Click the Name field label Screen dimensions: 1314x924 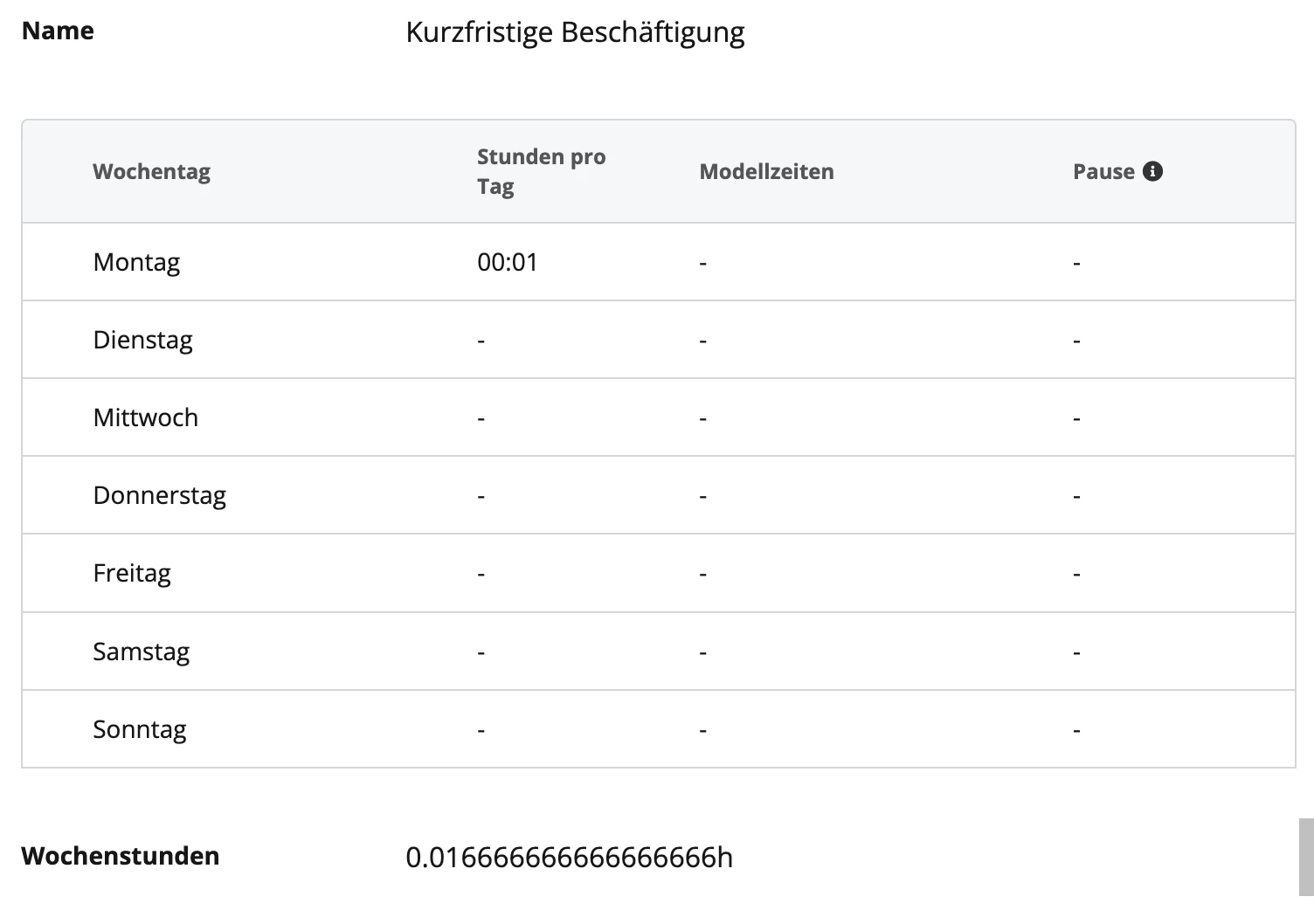[x=58, y=31]
